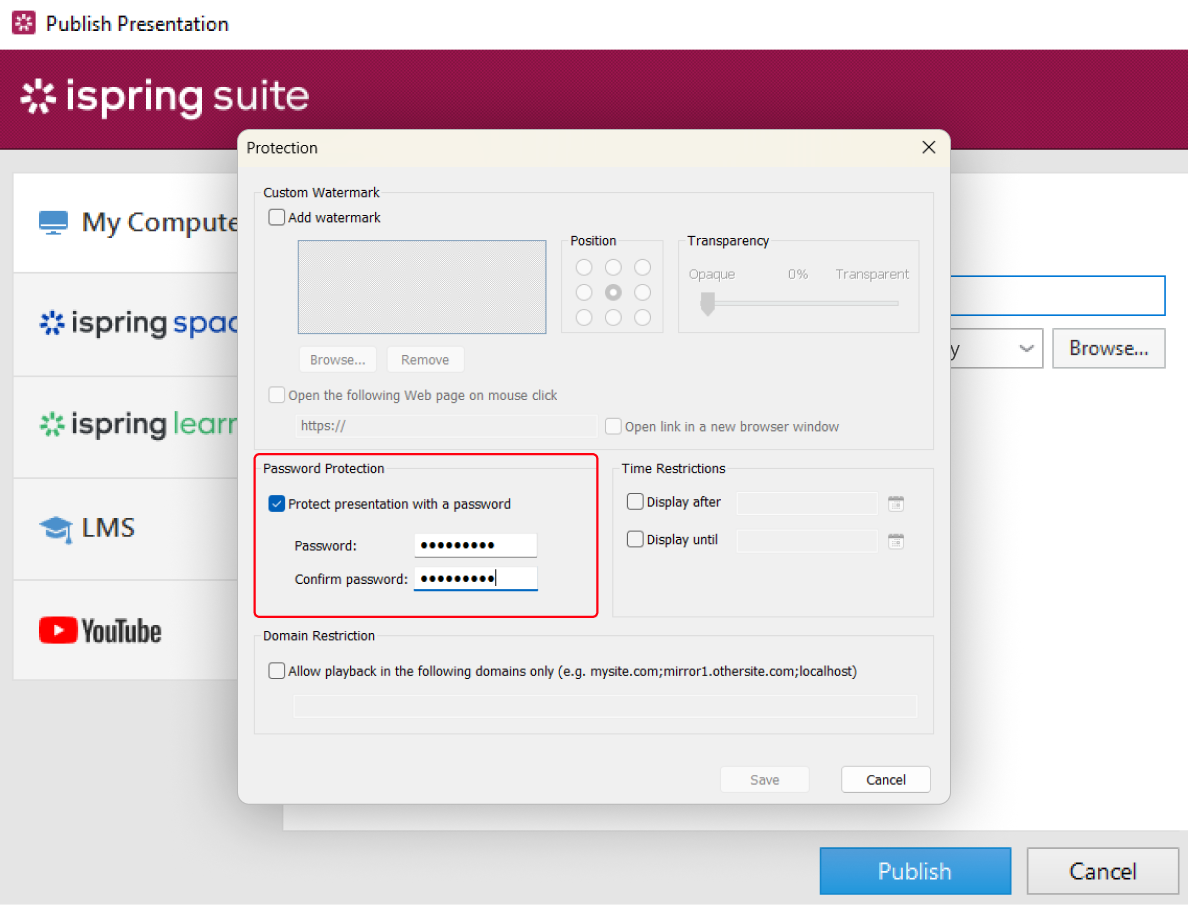Select the top-left watermark position
Screen dimensions: 1188x905
583,267
